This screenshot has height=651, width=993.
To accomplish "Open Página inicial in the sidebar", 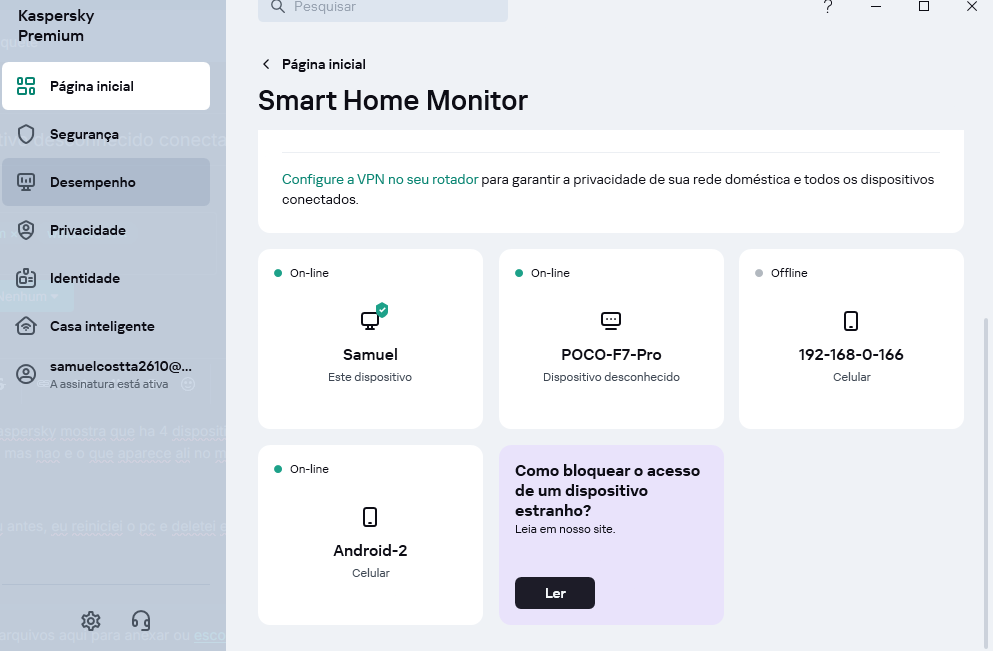I will pyautogui.click(x=106, y=86).
